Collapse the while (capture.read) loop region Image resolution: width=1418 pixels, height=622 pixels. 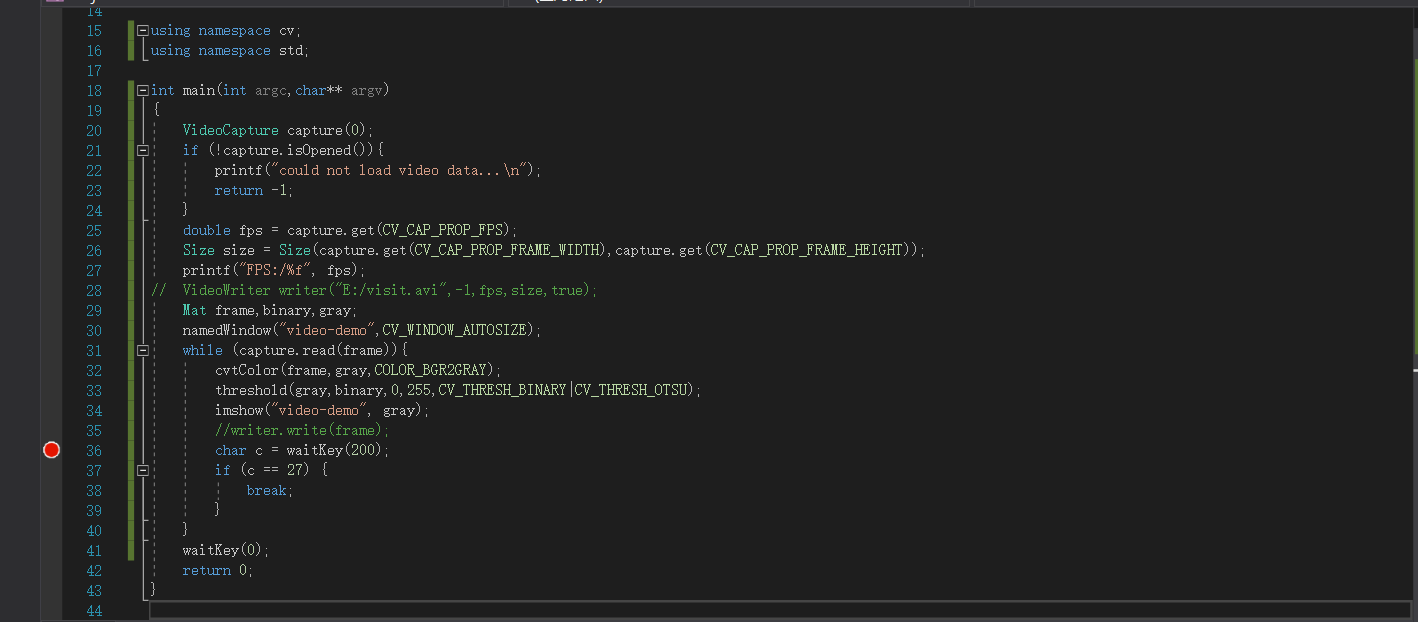click(x=142, y=350)
